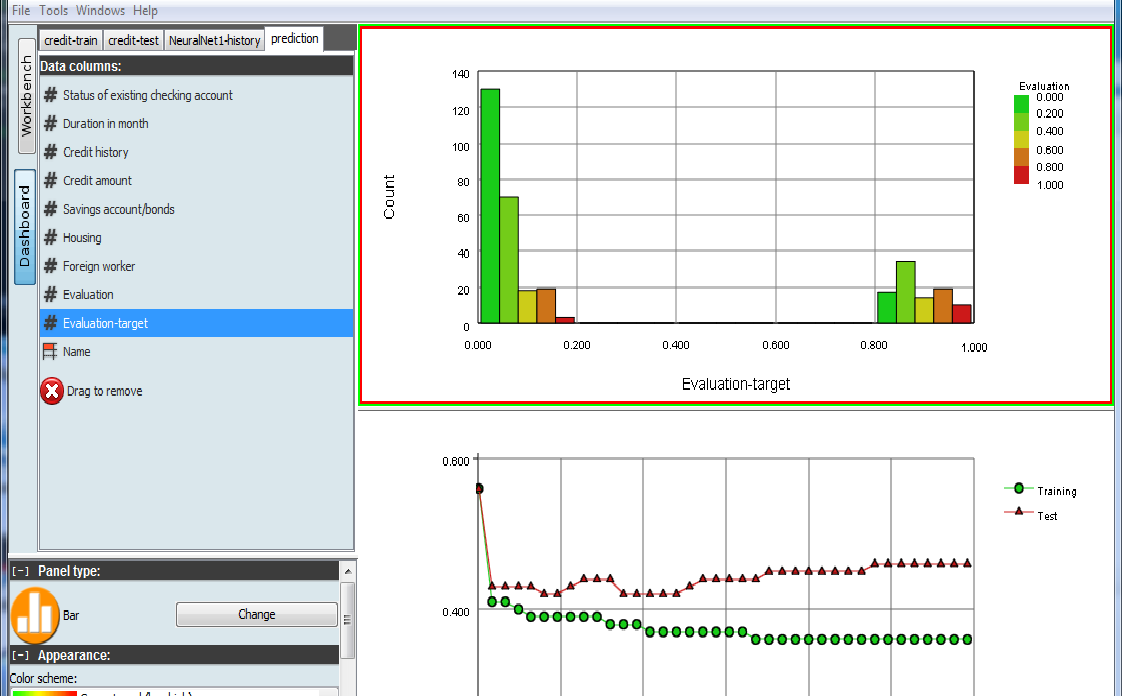Click the Name column flag icon
Screen dimensions: 1122x696
coord(50,352)
